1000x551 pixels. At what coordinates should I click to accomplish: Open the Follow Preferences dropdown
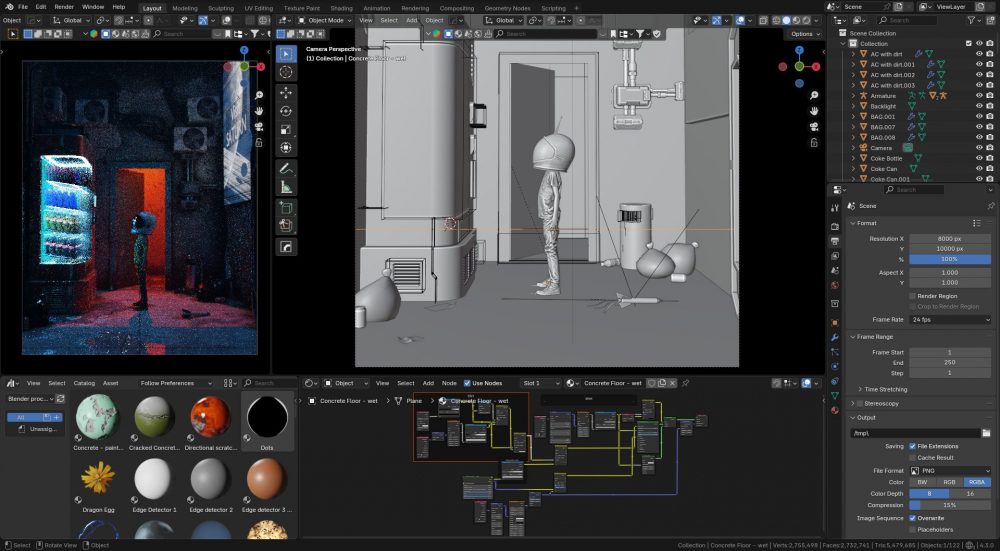175,383
